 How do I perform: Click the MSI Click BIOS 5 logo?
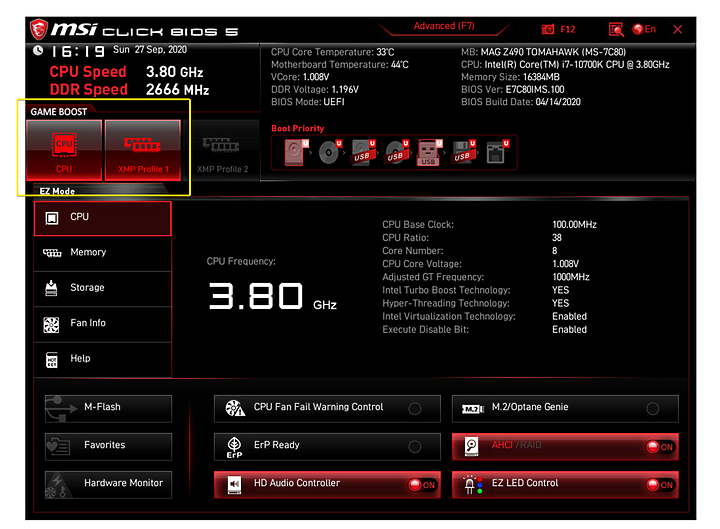[x=134, y=30]
